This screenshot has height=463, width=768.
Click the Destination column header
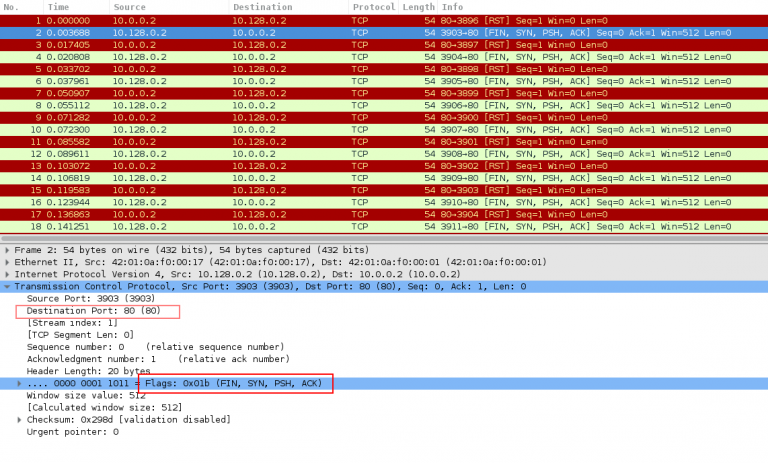click(256, 7)
